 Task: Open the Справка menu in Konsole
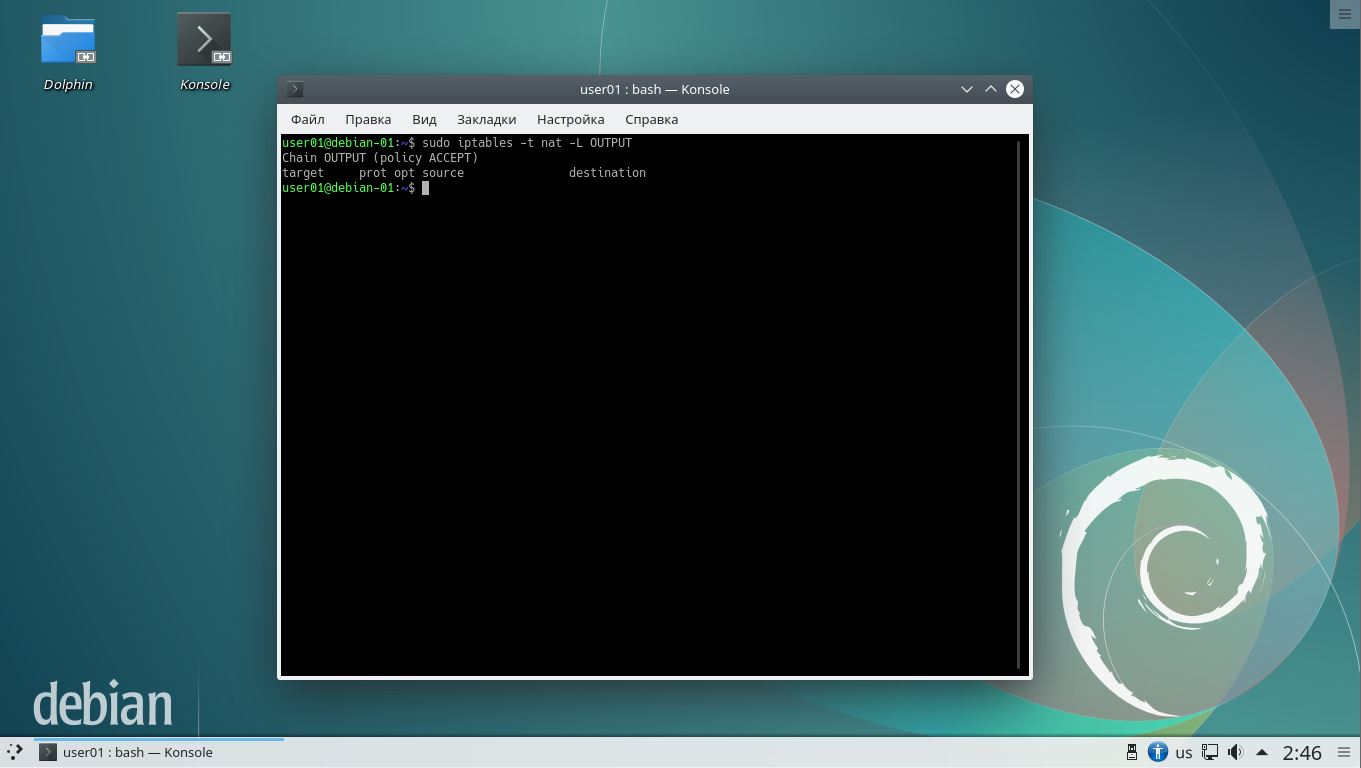[651, 119]
